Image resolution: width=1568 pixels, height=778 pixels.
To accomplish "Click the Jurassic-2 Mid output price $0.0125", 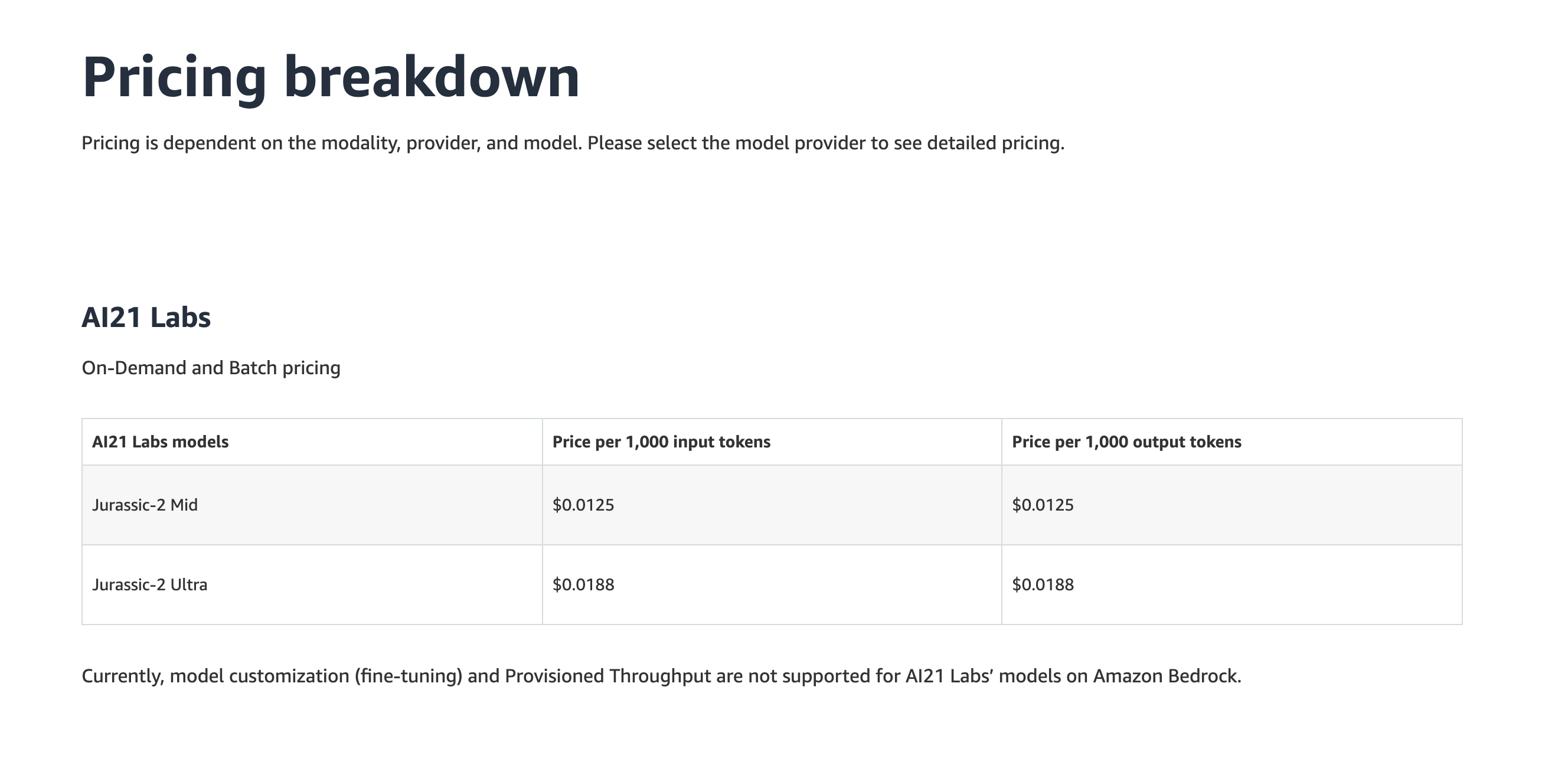I will (x=1043, y=505).
